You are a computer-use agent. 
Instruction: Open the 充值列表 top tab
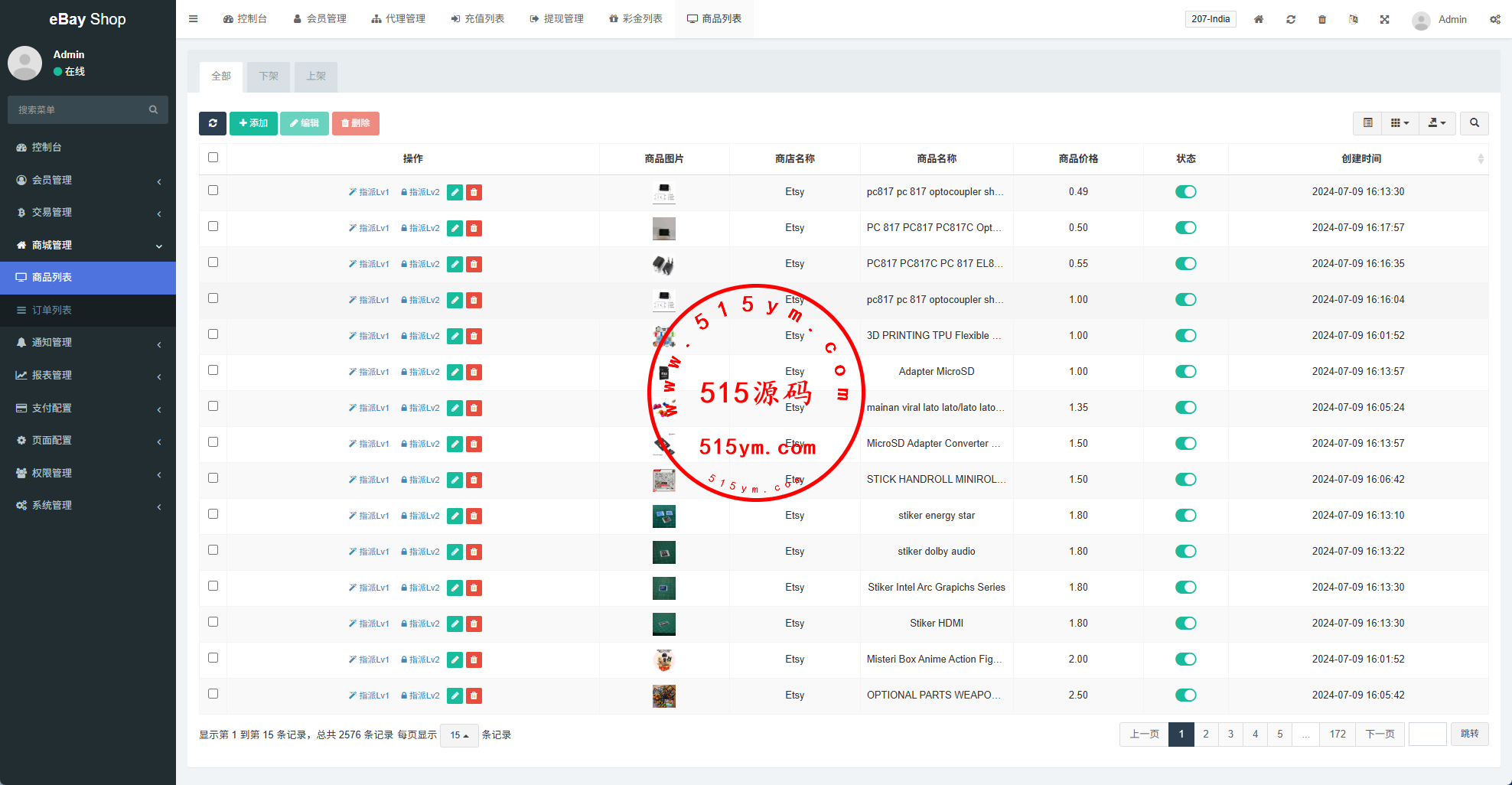click(477, 19)
